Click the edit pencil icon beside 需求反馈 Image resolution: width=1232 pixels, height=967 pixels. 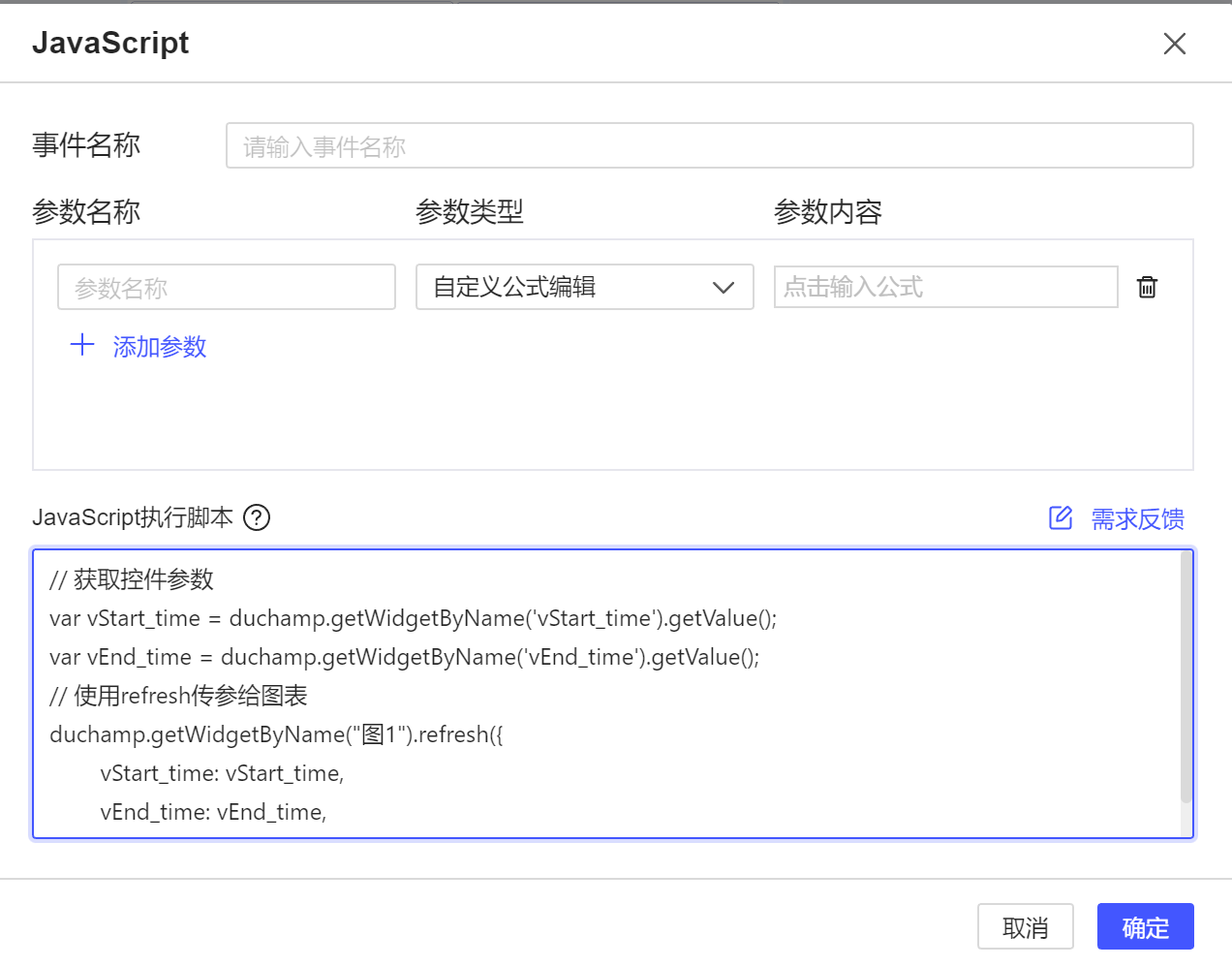click(1061, 518)
